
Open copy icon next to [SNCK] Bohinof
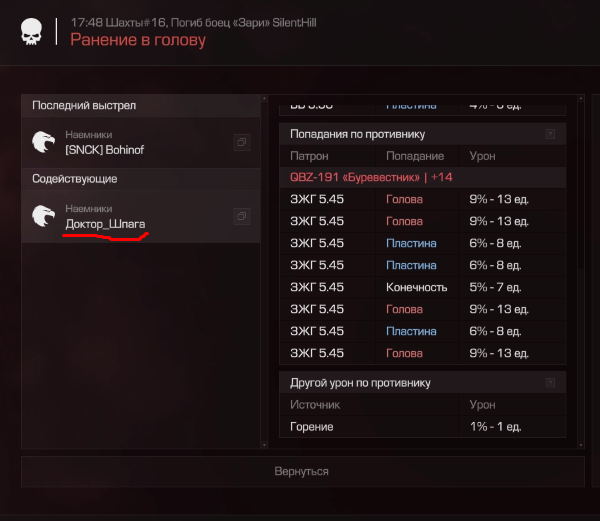point(242,142)
